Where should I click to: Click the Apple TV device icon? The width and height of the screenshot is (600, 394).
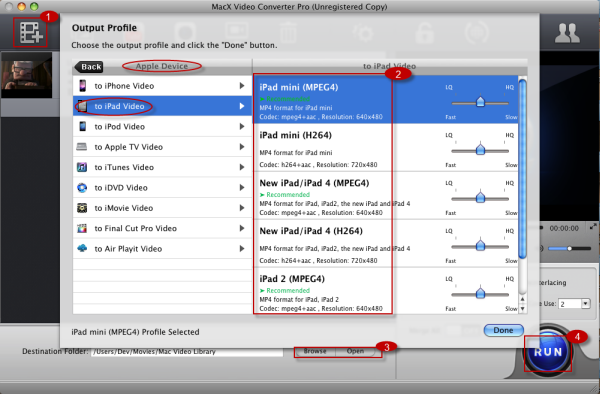point(82,147)
